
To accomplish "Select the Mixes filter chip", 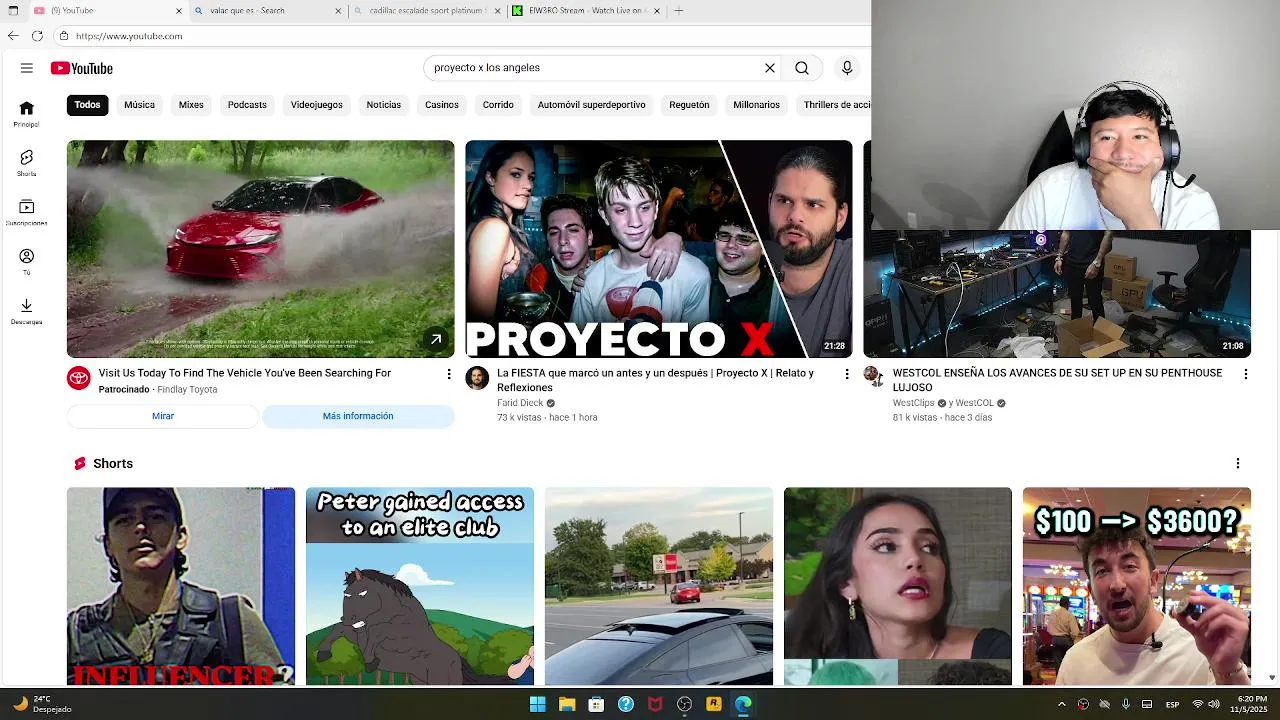I will coord(191,104).
